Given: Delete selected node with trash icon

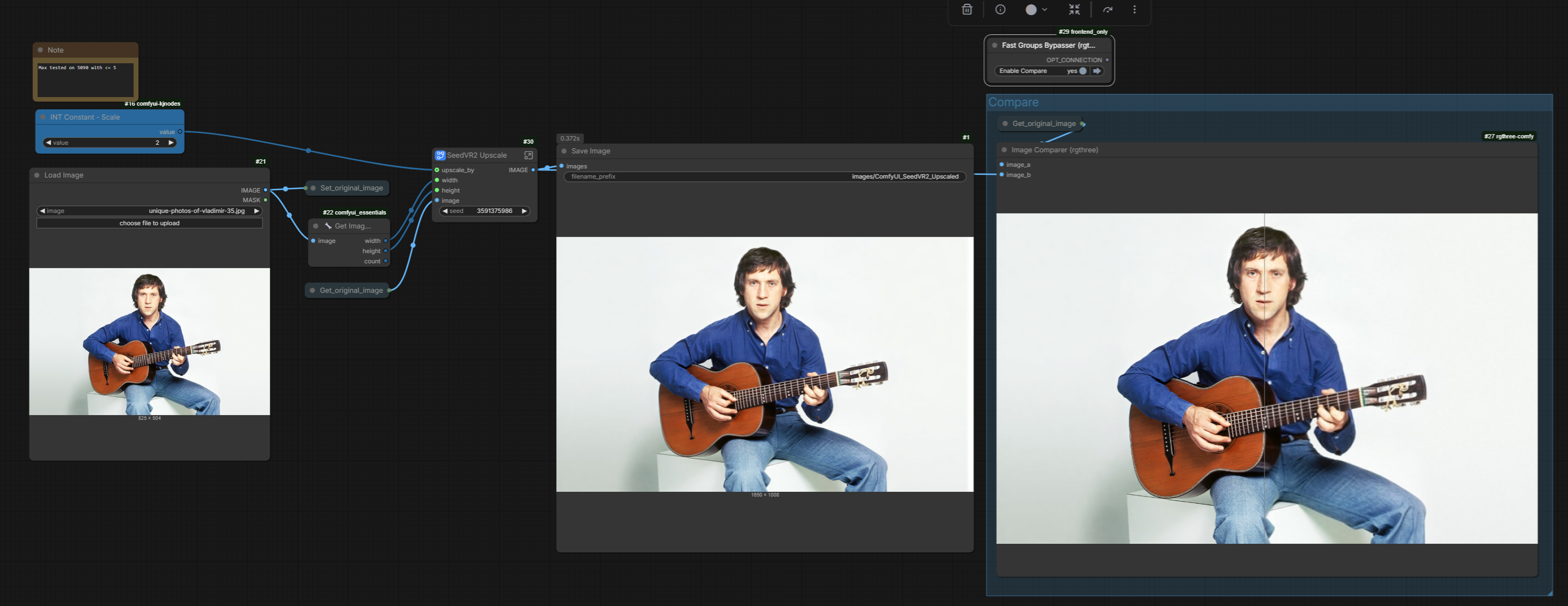Looking at the screenshot, I should tap(967, 10).
